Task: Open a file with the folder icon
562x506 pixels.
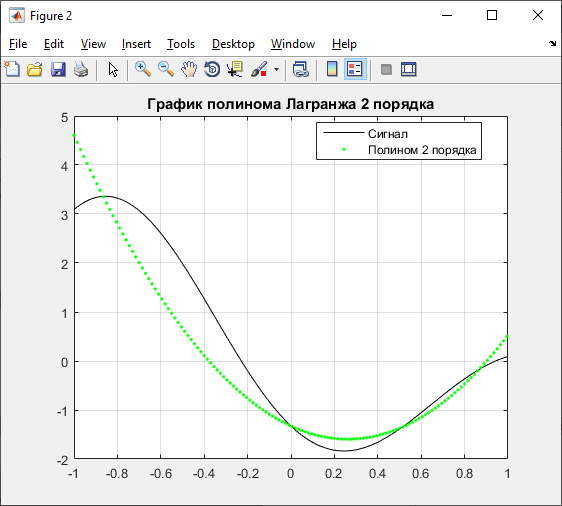Action: coord(35,69)
